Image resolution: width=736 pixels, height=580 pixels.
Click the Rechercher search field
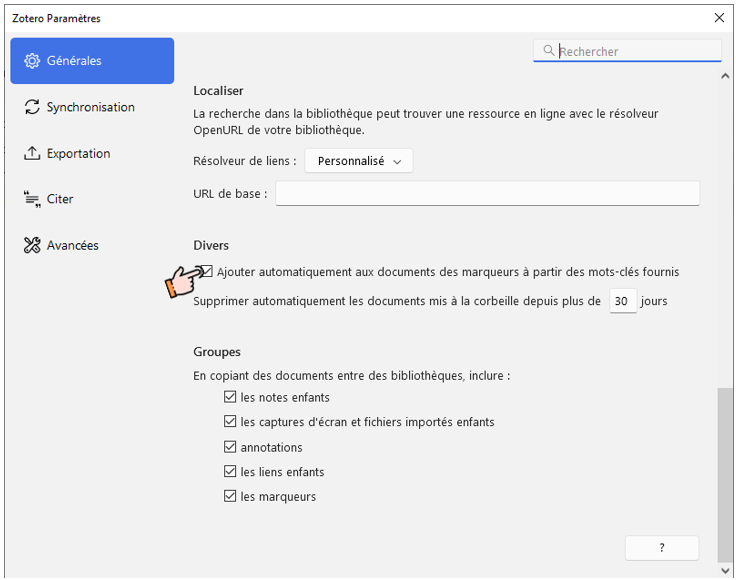pos(627,51)
